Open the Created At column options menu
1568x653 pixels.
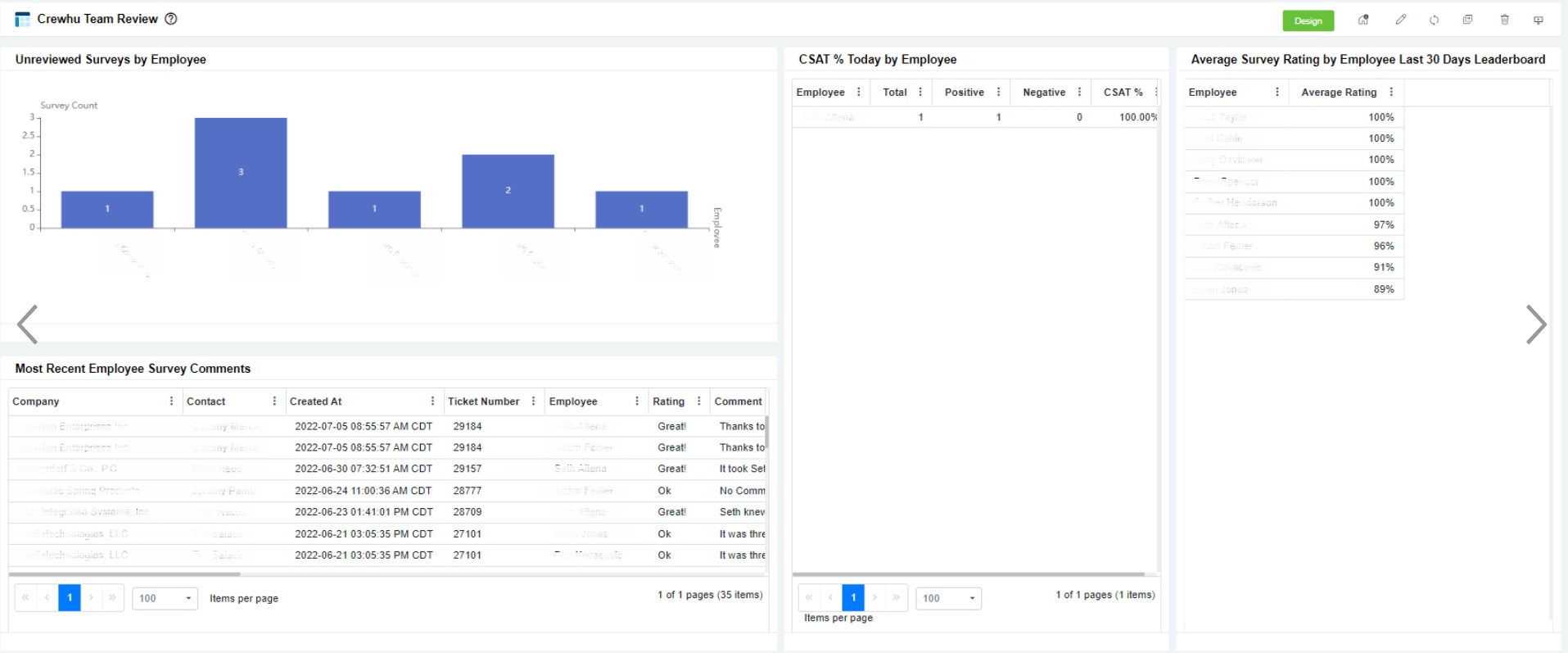[432, 401]
